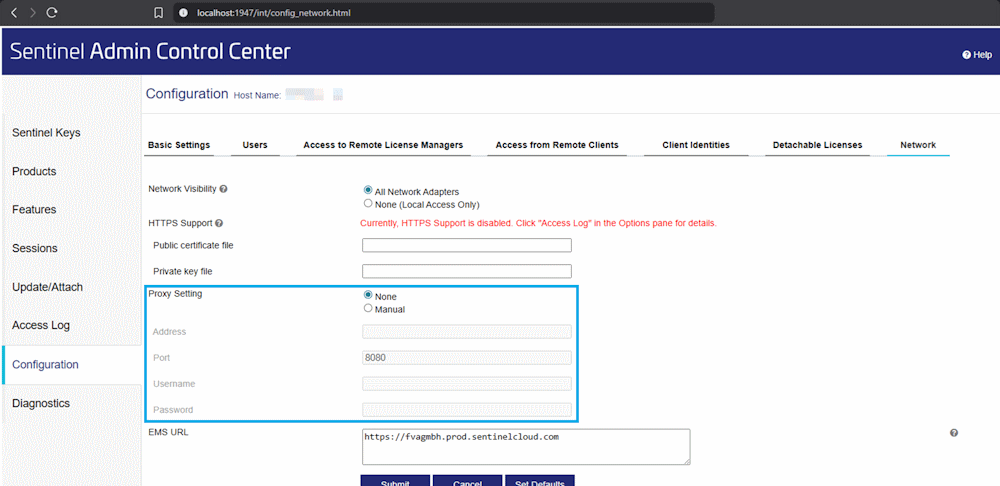Click help icon next to HTTPS Support
This screenshot has width=1000, height=486.
tap(219, 223)
